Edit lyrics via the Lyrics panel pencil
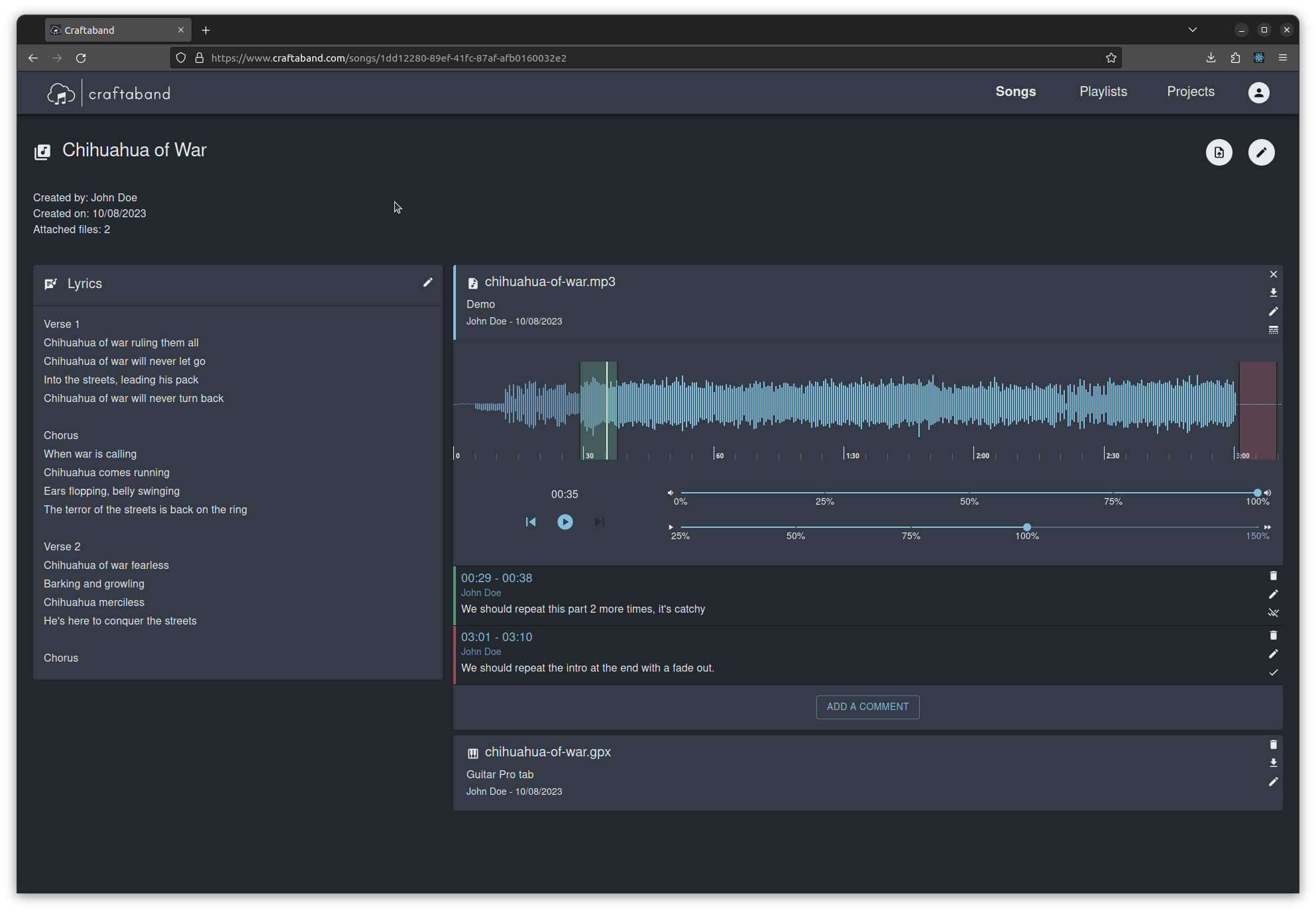The image size is (1316, 912). [428, 283]
